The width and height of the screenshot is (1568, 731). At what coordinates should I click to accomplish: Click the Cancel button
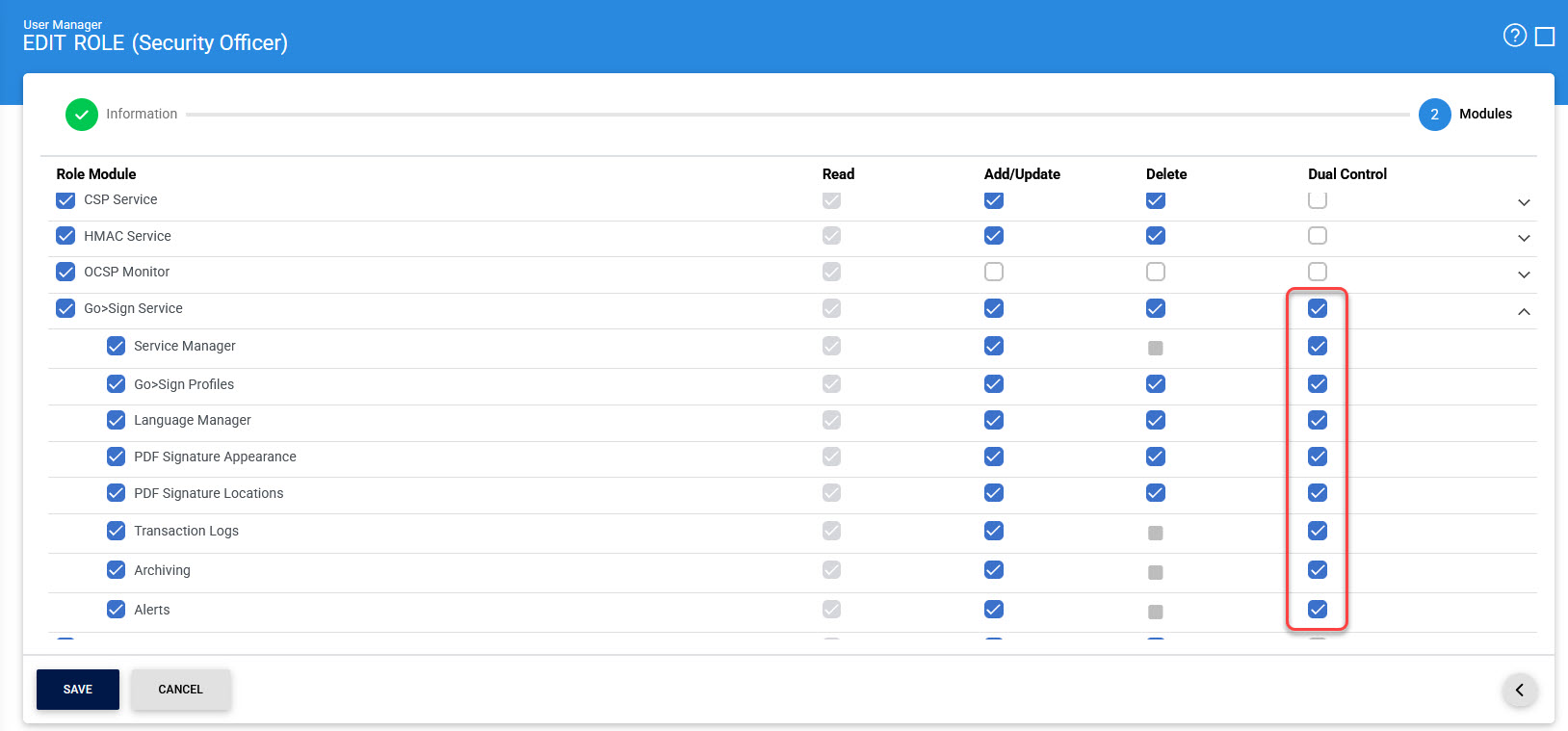click(180, 690)
